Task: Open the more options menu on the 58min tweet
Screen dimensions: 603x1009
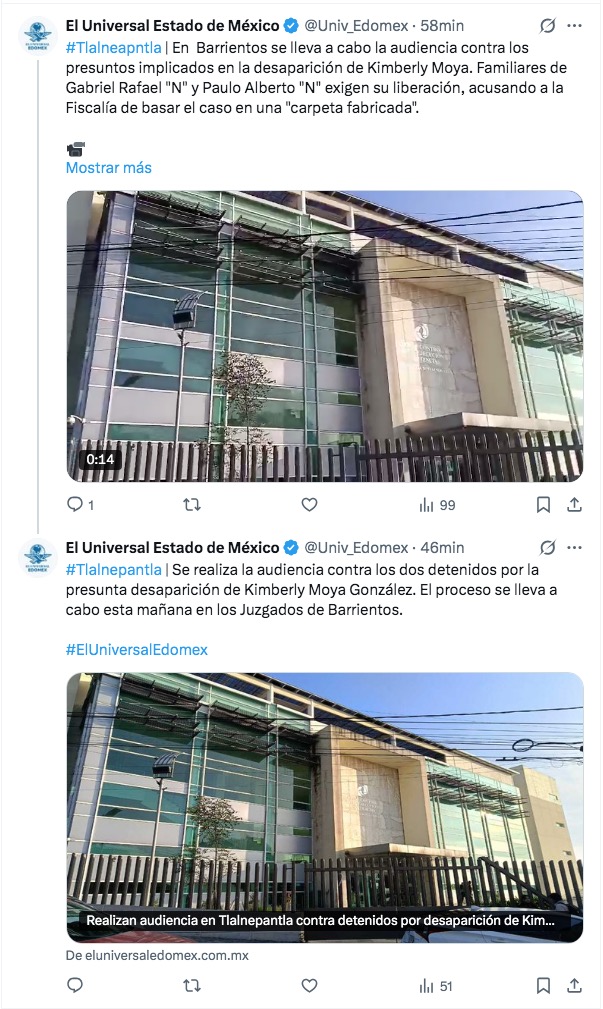Action: tap(575, 26)
